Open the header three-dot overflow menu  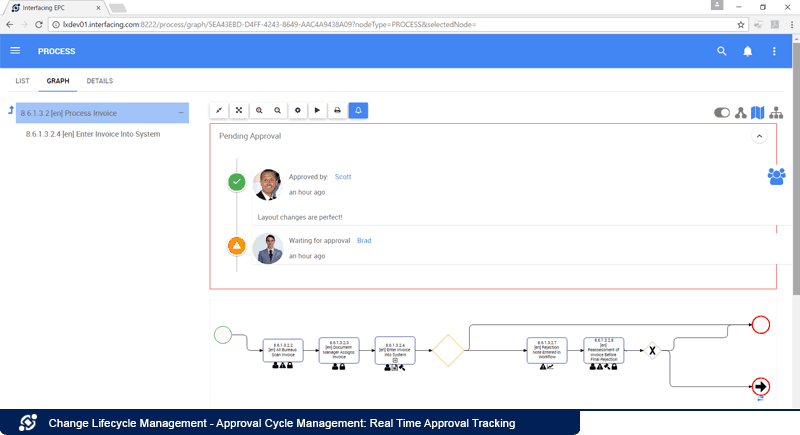point(774,51)
